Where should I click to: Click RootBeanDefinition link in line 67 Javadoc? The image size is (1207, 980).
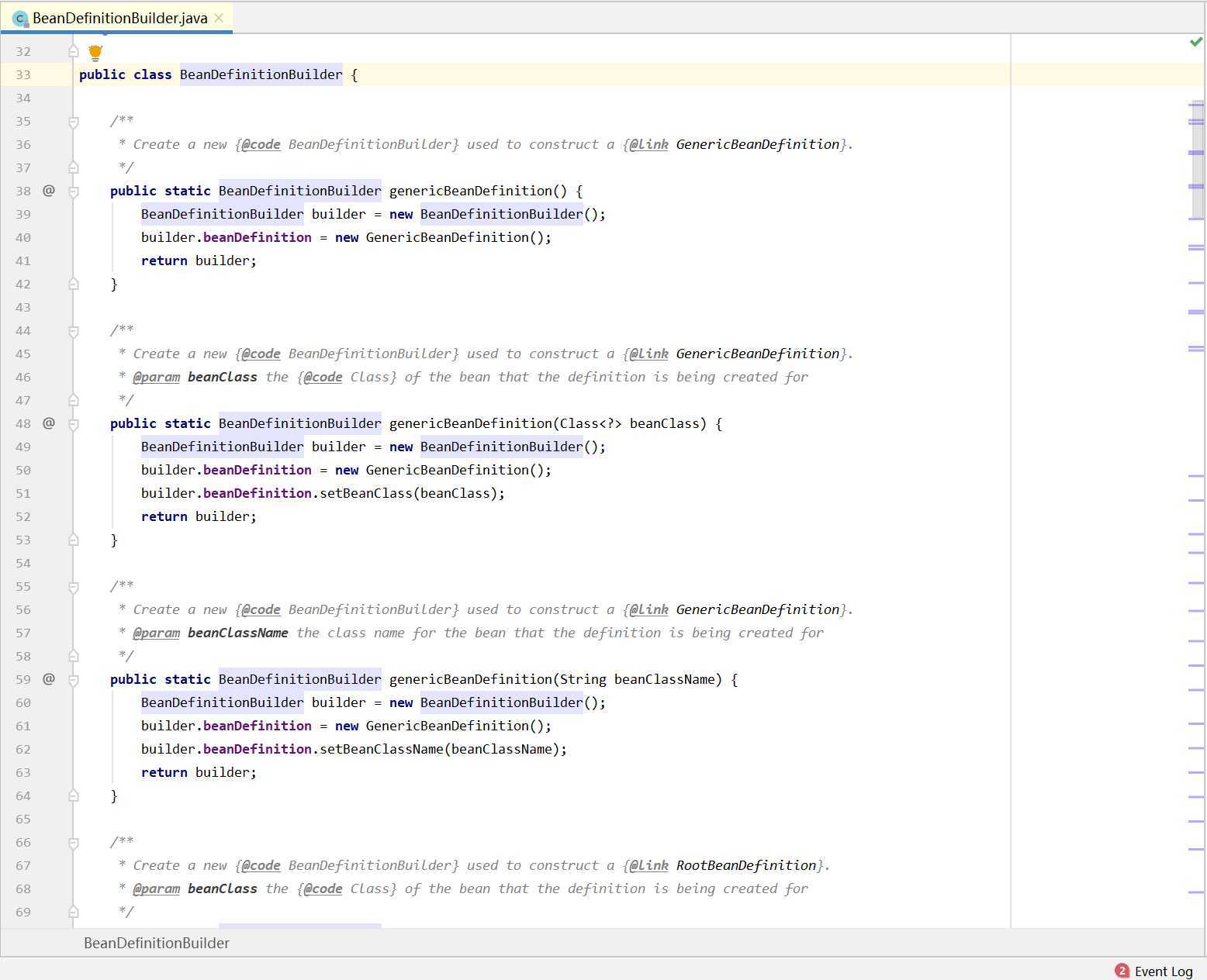tap(745, 865)
